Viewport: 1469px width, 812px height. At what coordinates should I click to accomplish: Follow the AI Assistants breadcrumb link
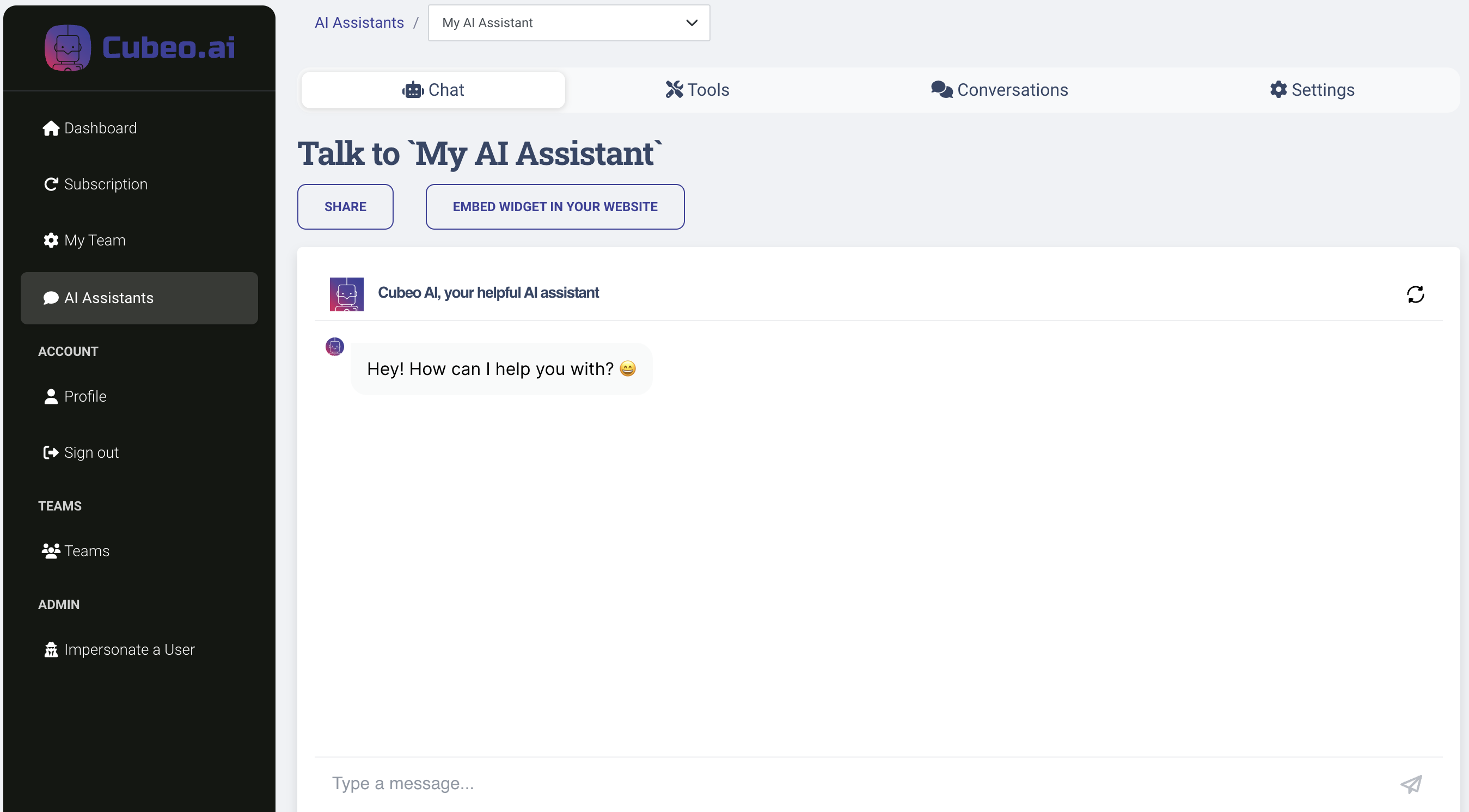coord(359,23)
